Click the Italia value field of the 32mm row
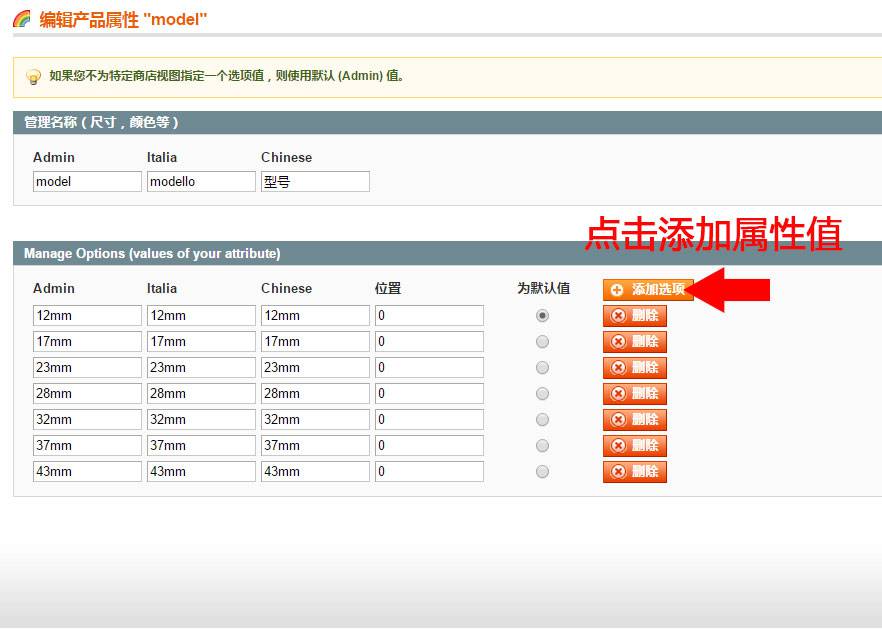 coord(201,419)
